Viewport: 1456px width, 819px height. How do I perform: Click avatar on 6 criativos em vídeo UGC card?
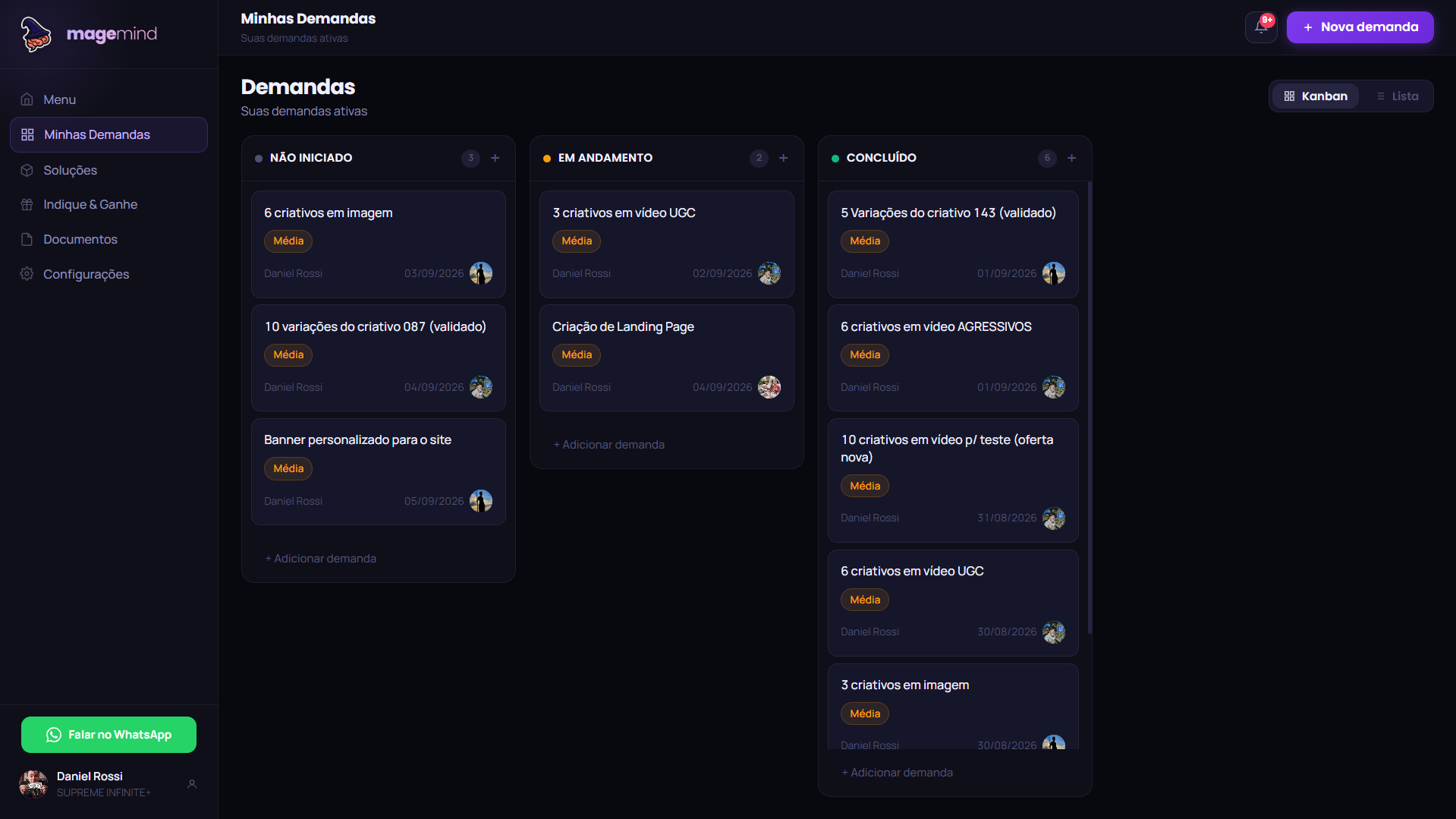click(1054, 632)
